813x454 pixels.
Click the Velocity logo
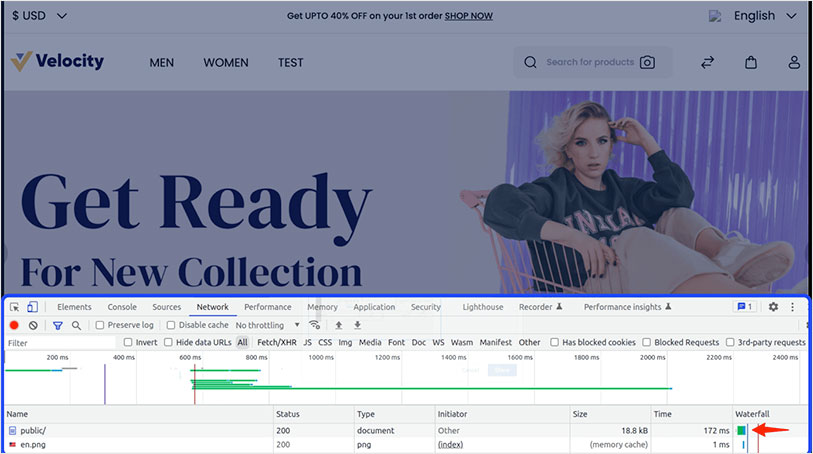[x=58, y=62]
